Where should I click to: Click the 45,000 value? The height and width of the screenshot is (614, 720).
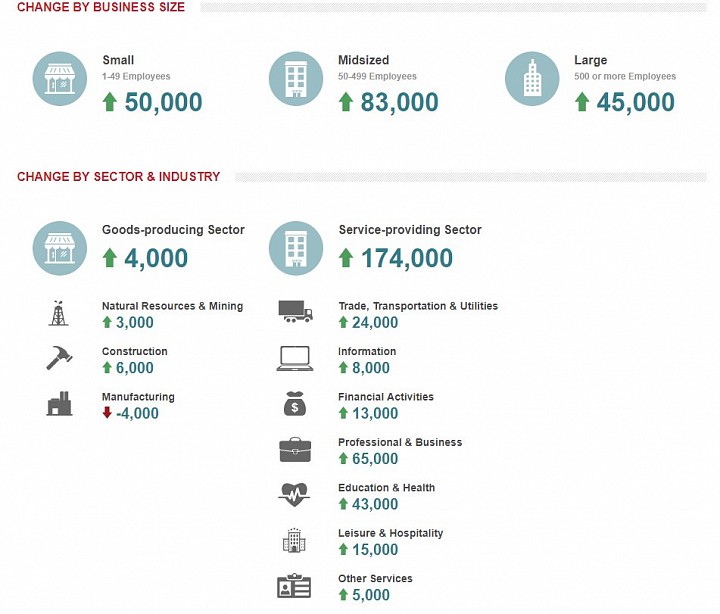636,102
